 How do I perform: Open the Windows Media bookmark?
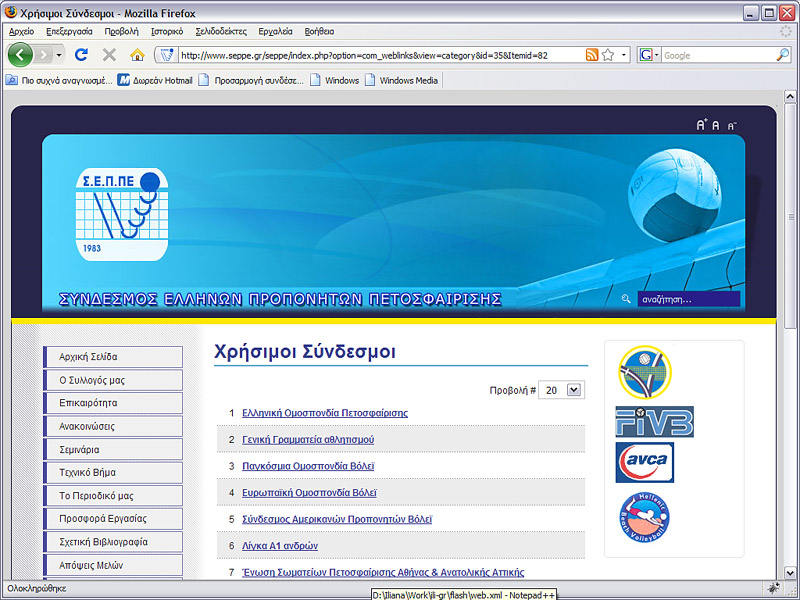[x=402, y=80]
